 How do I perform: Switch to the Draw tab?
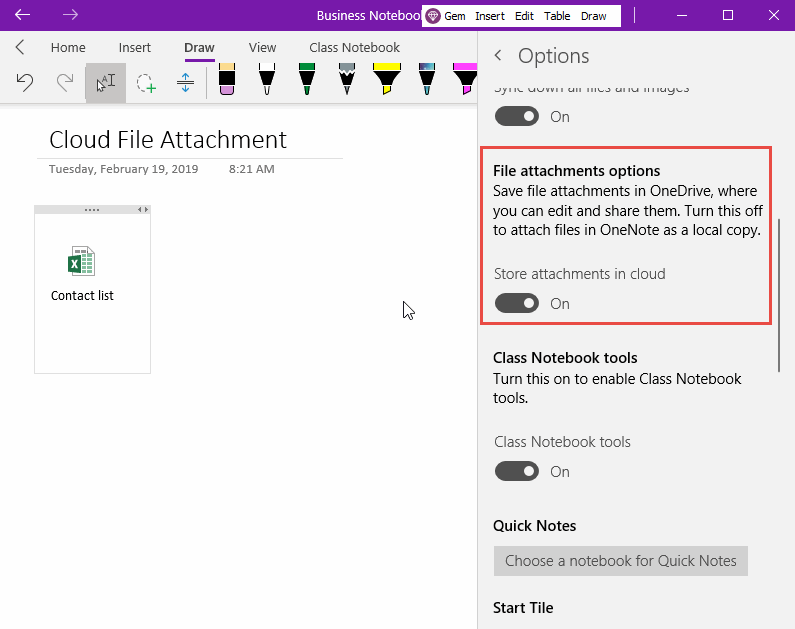tap(199, 48)
